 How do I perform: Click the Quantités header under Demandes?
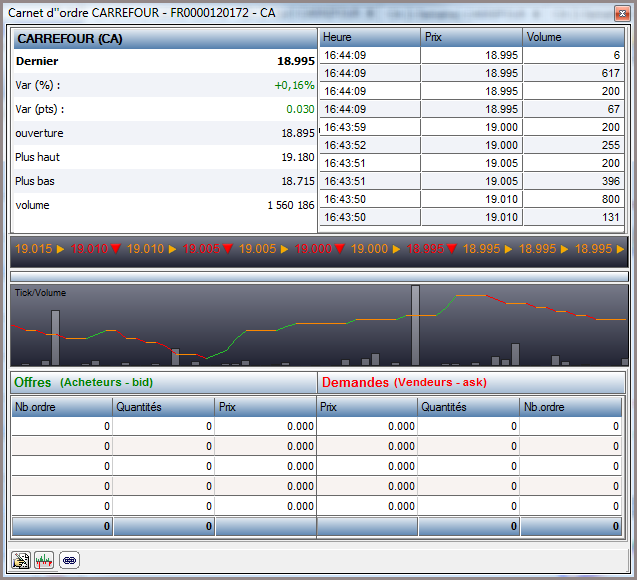[468, 407]
